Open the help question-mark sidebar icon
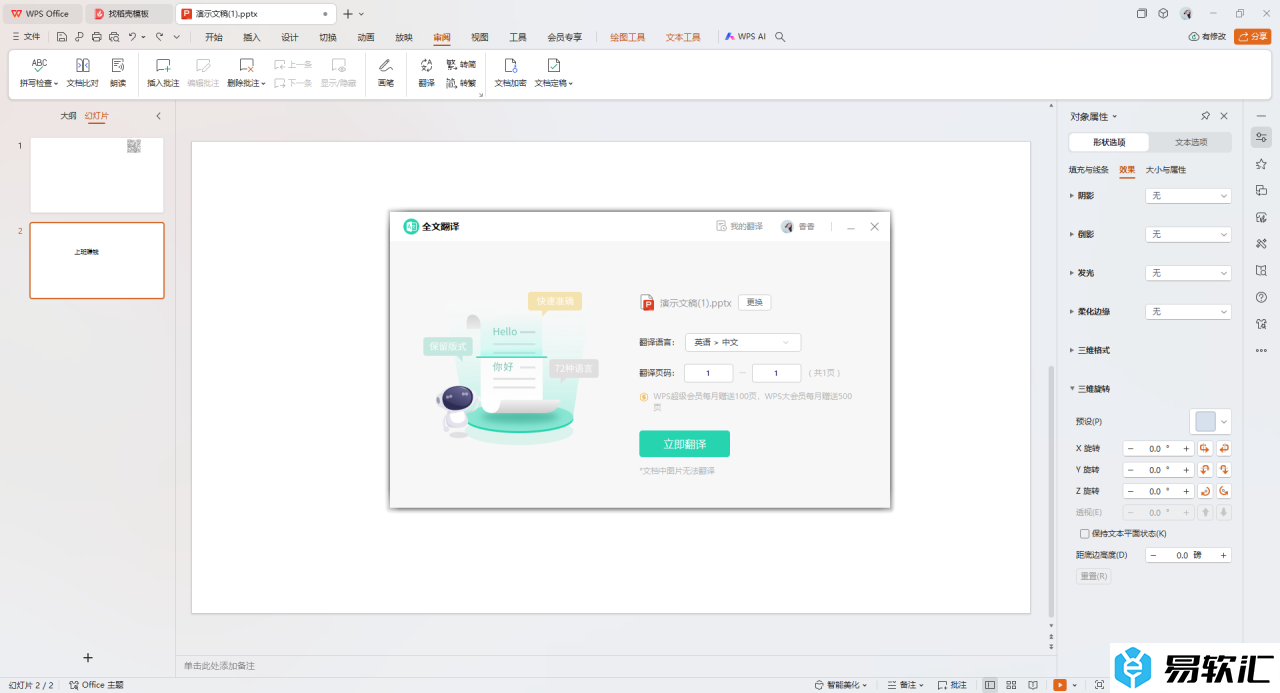1280x693 pixels. (1261, 297)
